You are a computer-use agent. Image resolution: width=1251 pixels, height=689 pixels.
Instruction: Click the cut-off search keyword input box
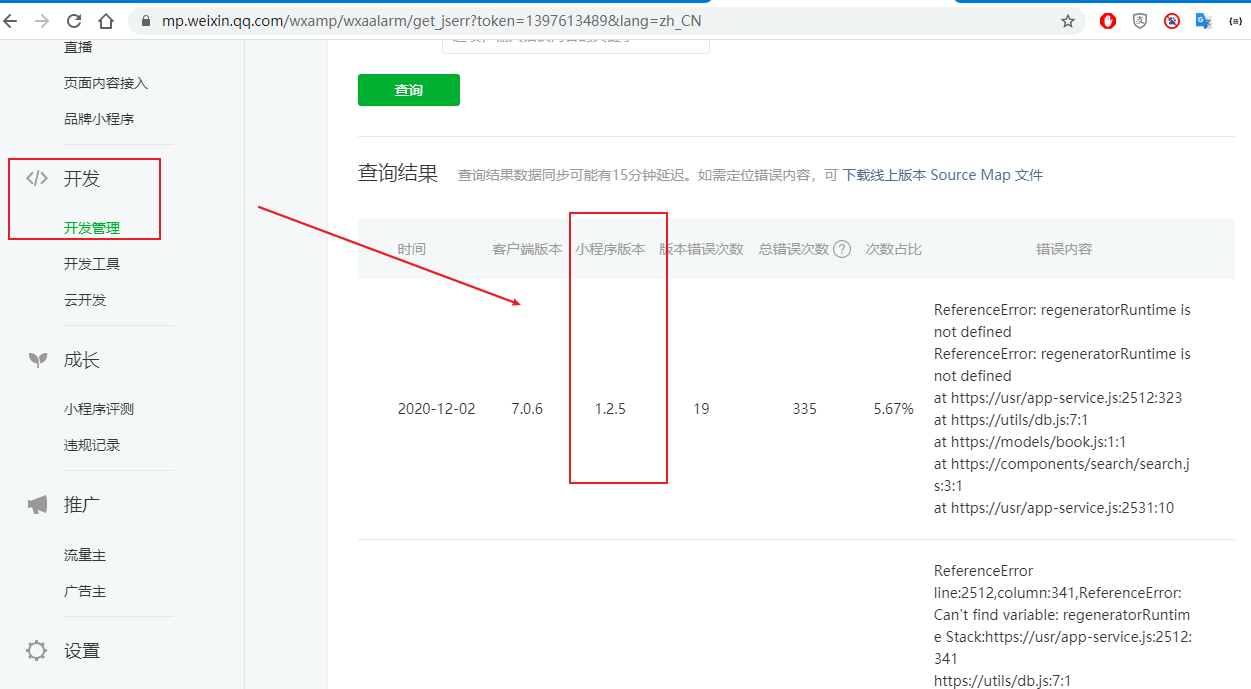click(x=576, y=45)
